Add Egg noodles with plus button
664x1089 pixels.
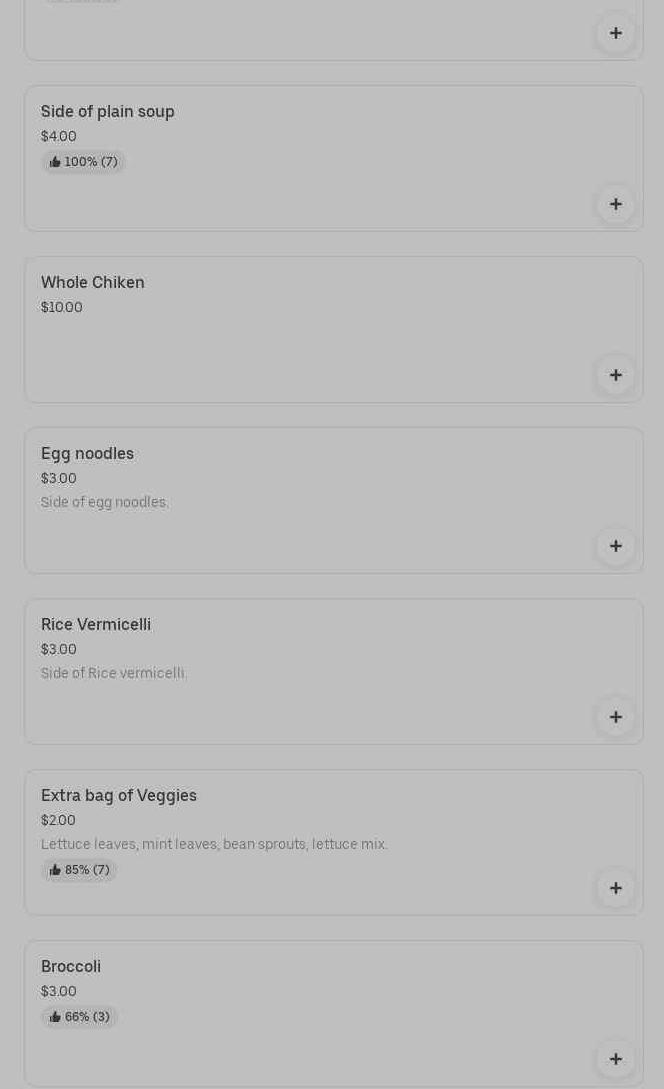615,546
